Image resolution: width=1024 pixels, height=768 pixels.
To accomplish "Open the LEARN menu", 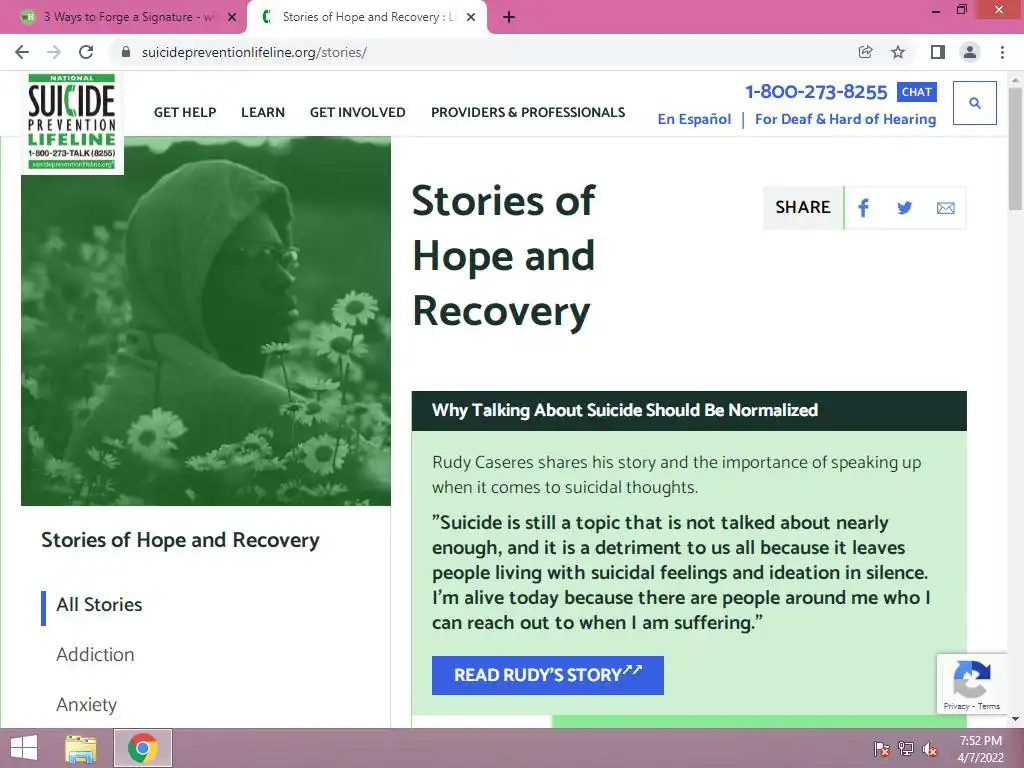I will pos(263,112).
